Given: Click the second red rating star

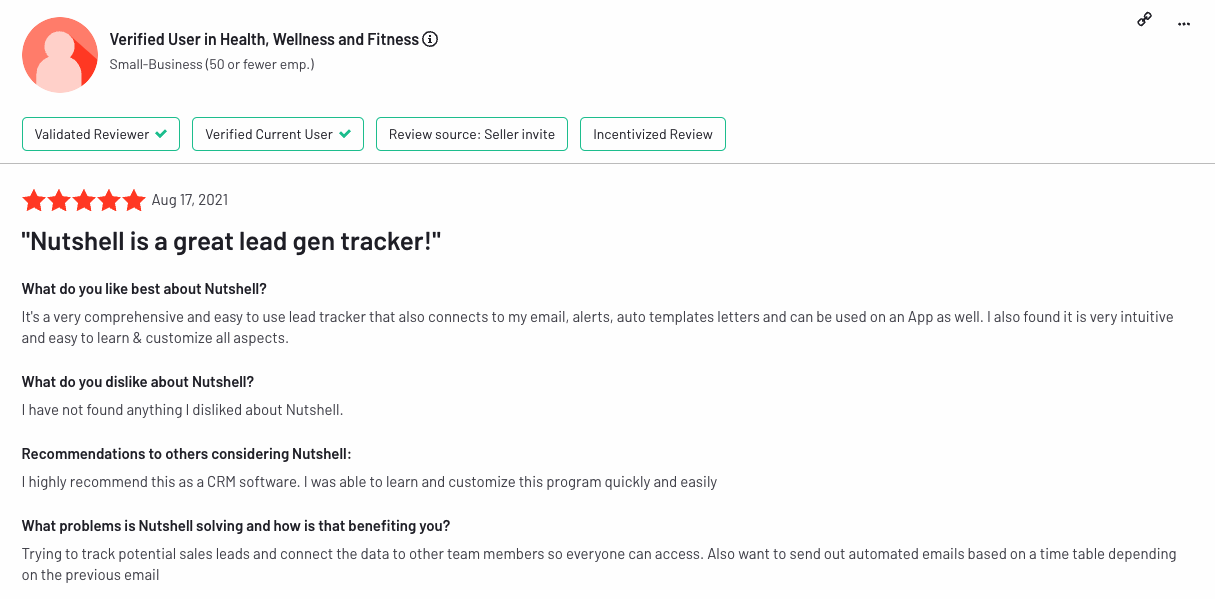Looking at the screenshot, I should point(59,201).
